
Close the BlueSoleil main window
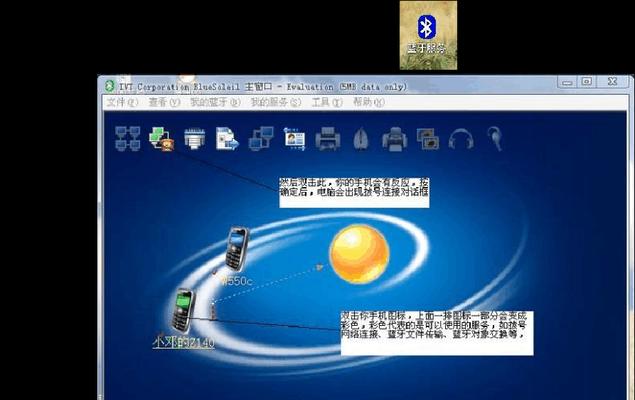613,82
